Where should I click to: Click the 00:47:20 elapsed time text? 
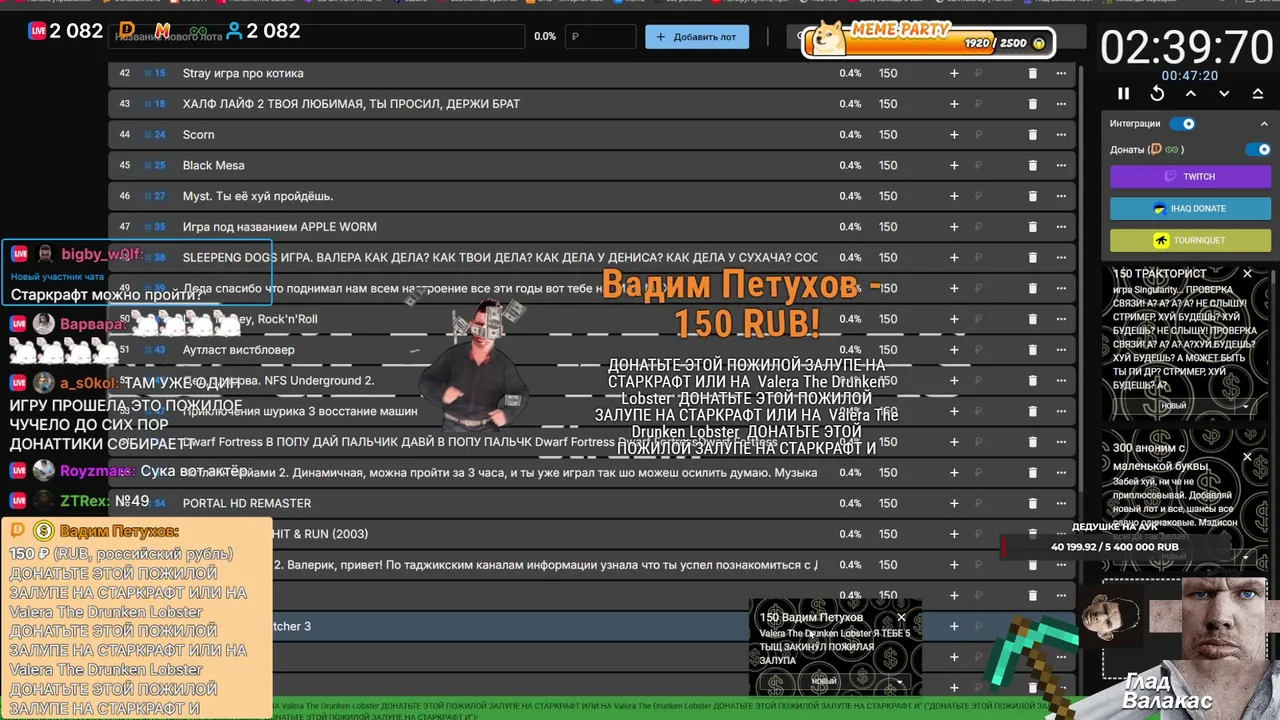pyautogui.click(x=1189, y=76)
